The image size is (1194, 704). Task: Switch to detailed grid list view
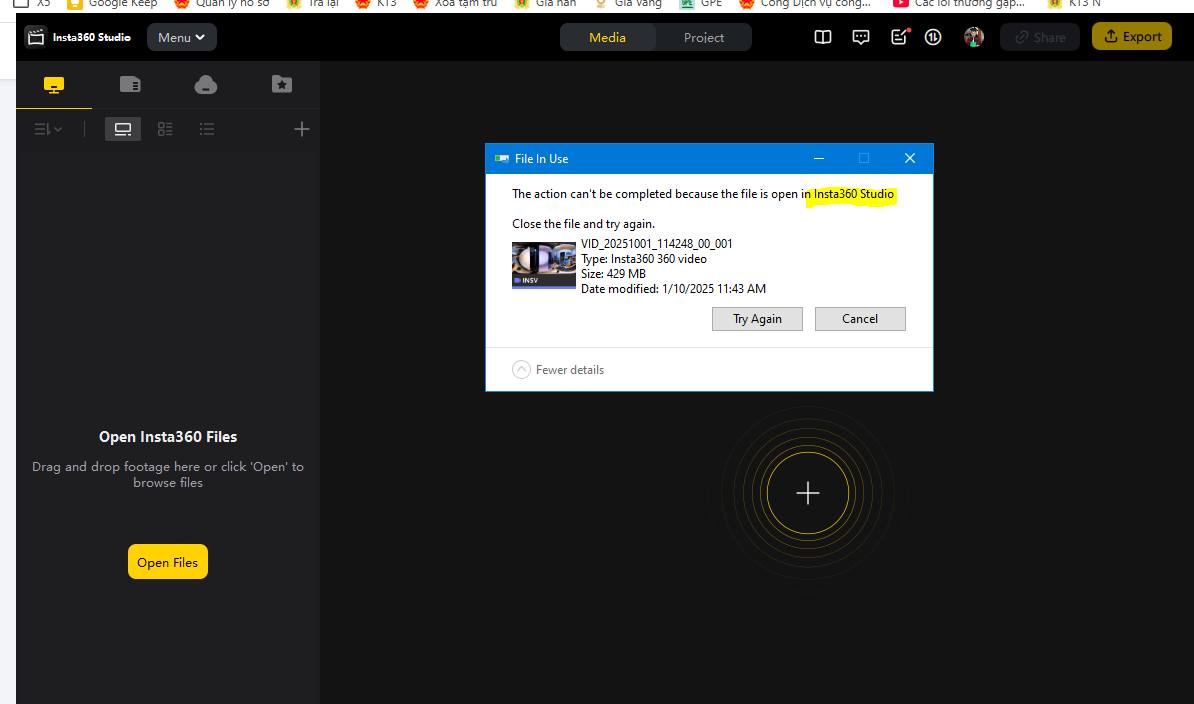pos(165,129)
